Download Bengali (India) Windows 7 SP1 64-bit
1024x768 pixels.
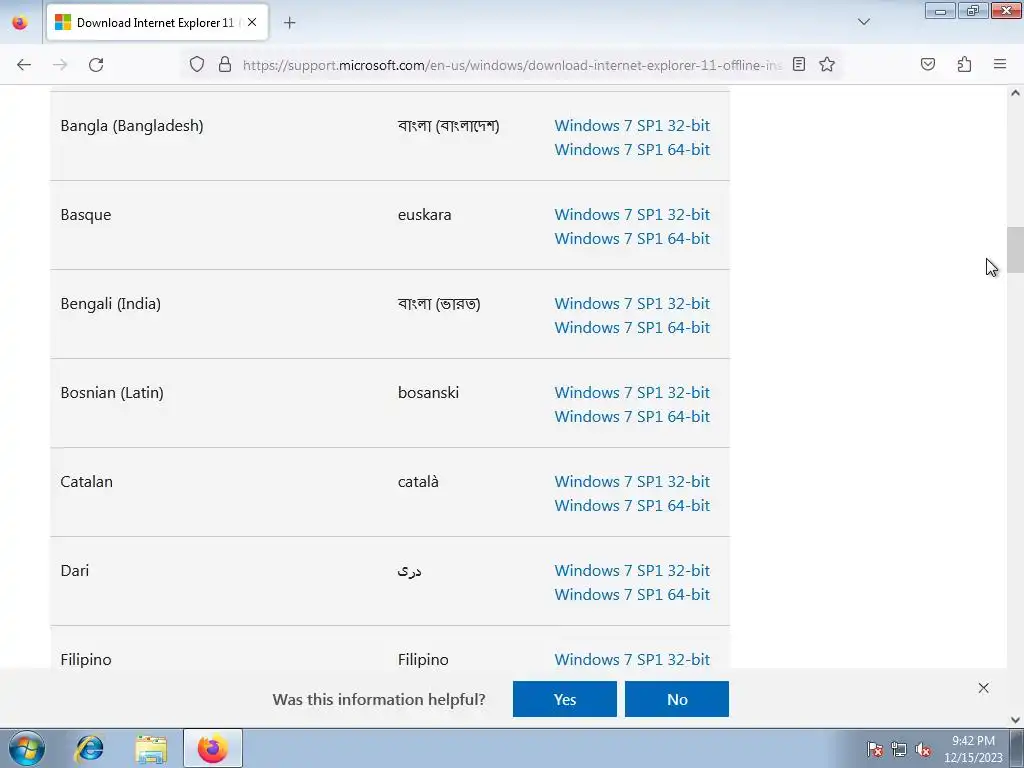632,327
